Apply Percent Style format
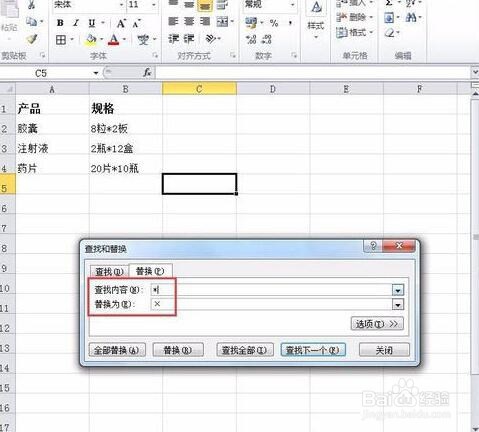479x432 pixels. coord(274,23)
